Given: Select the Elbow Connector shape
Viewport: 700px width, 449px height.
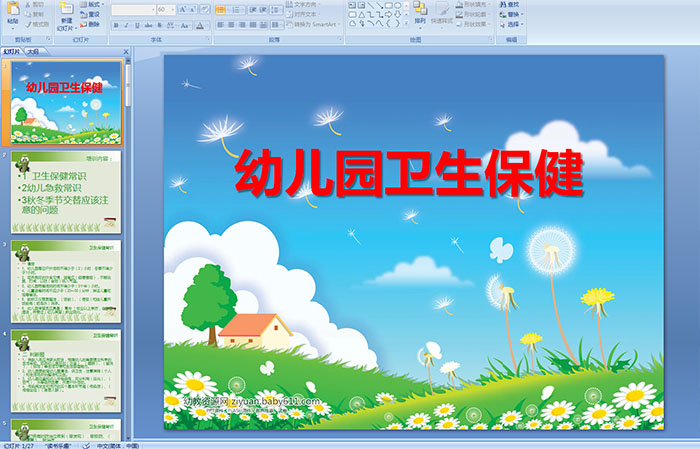Looking at the screenshot, I should (x=371, y=15).
